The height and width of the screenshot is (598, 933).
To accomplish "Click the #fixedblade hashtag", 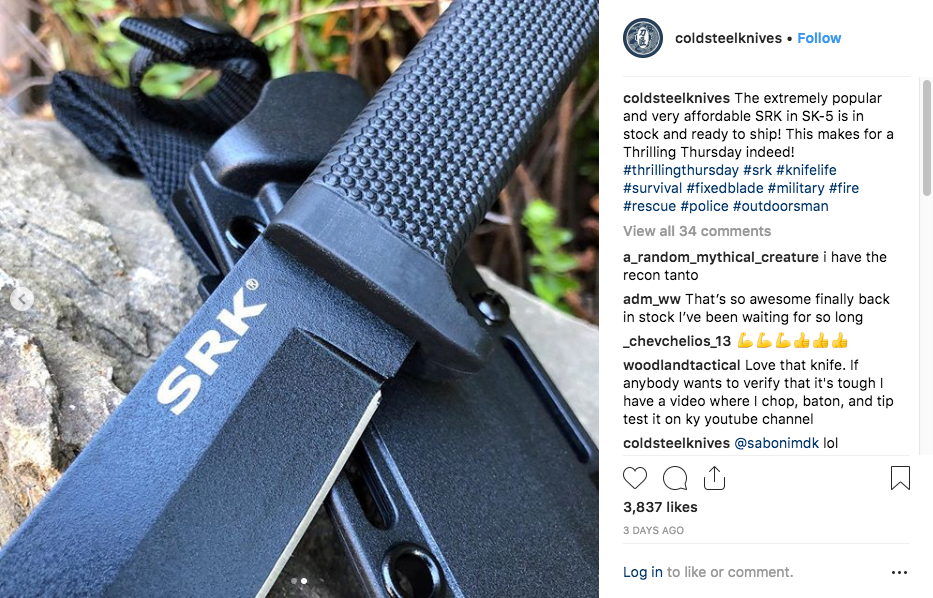I will point(725,188).
